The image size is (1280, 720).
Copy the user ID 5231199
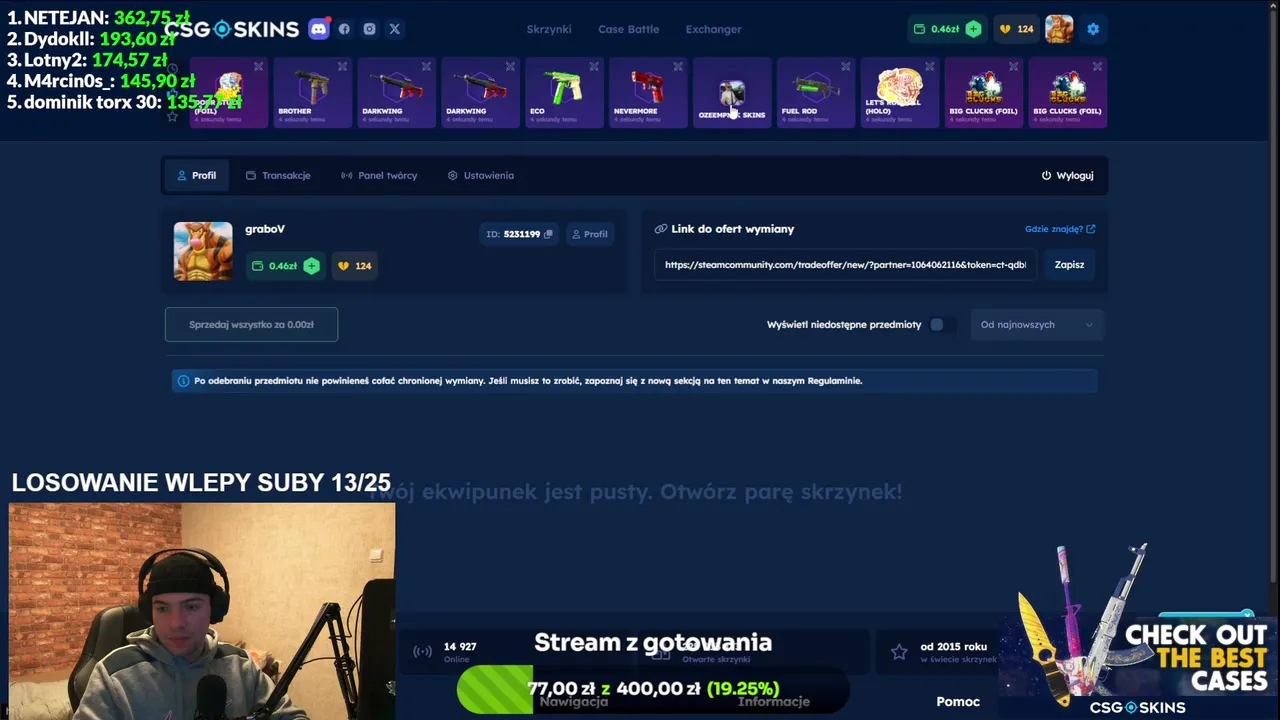547,234
